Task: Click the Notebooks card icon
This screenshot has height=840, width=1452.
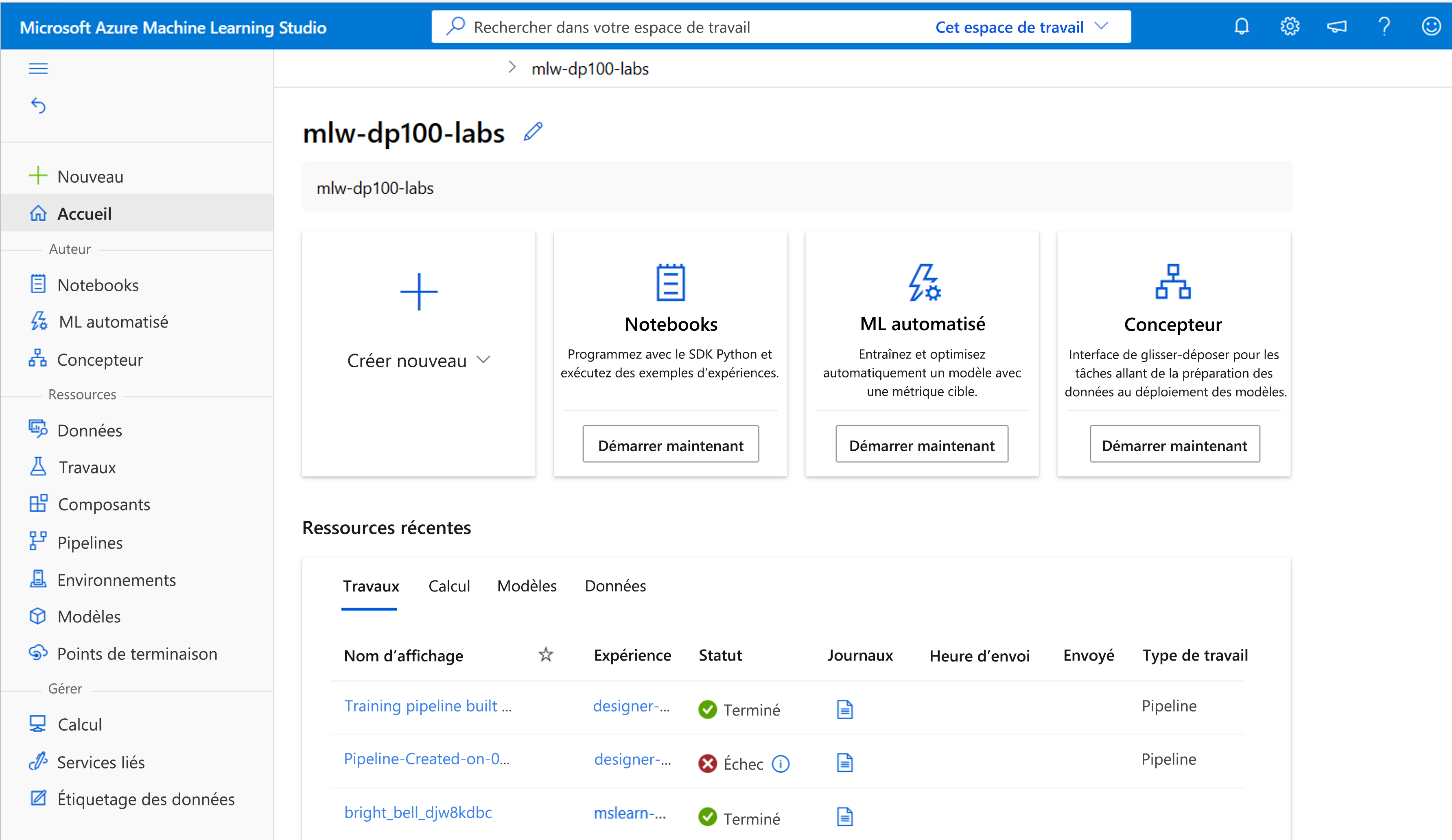Action: coord(671,282)
